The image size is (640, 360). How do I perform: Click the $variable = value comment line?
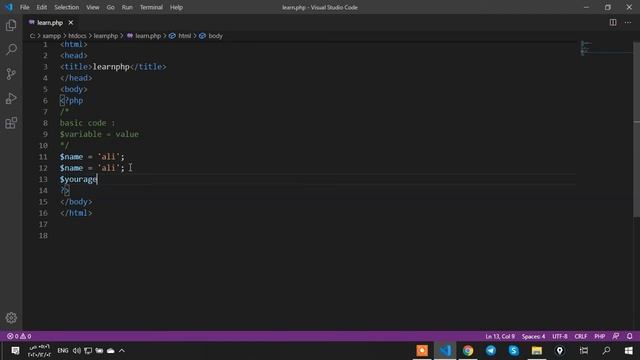click(x=99, y=134)
